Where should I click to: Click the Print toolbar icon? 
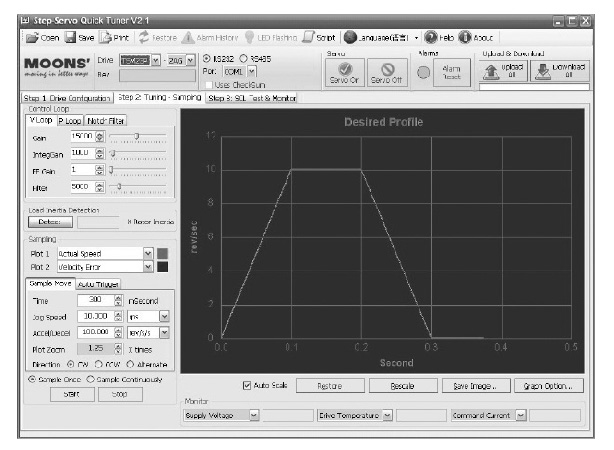click(105, 38)
